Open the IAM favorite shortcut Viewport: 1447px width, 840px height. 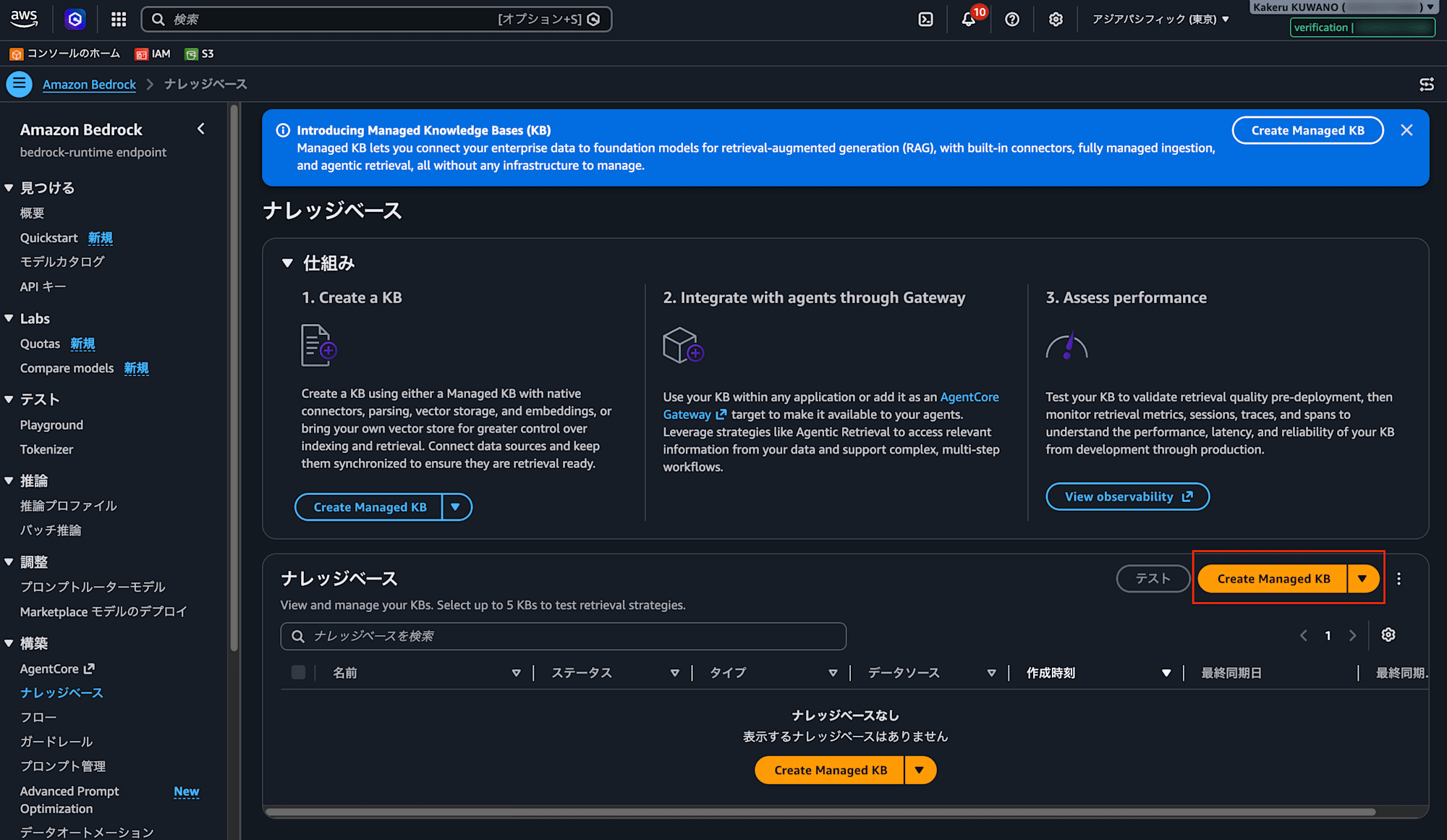[x=153, y=54]
